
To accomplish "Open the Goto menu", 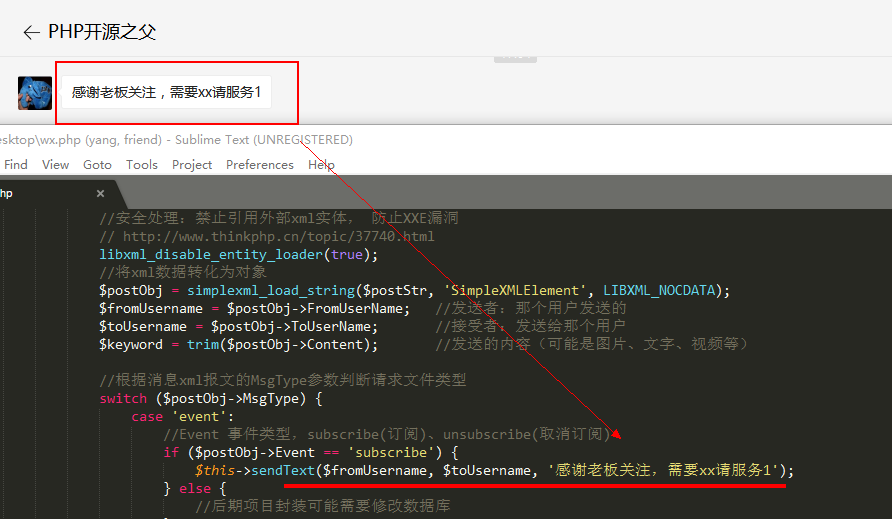I will [97, 164].
